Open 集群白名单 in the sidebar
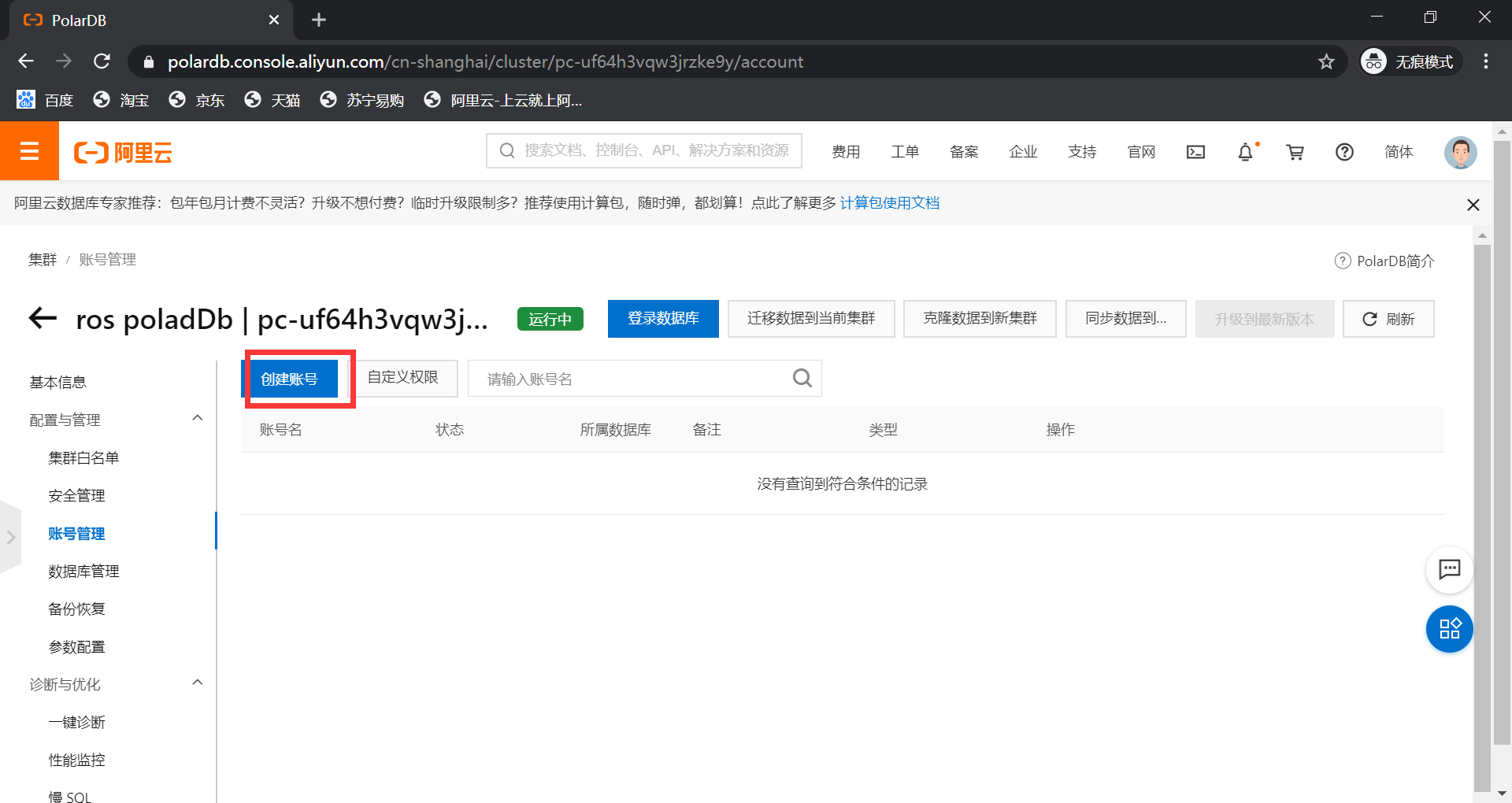Viewport: 1512px width, 803px height. tap(83, 457)
